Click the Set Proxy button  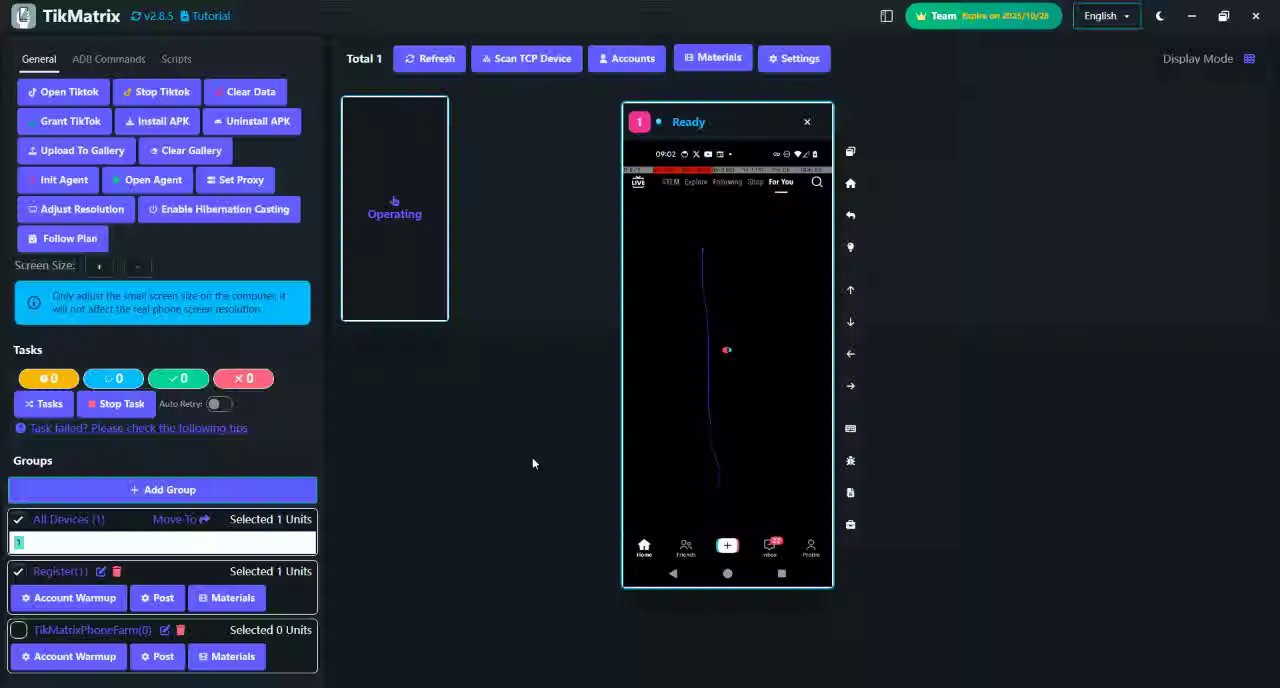(x=235, y=180)
